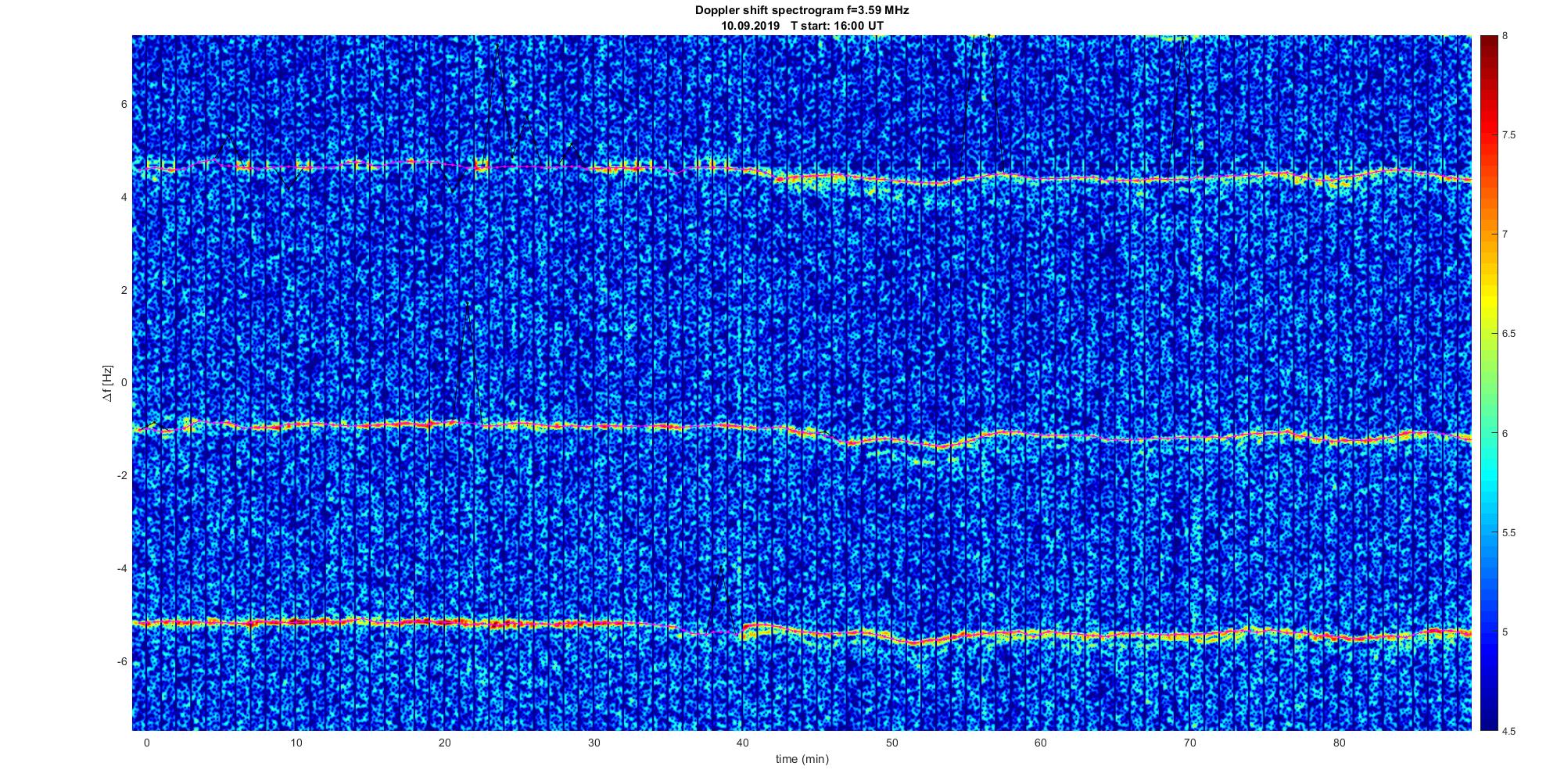The height and width of the screenshot is (784, 1564).
Task: Click the subtitle '10.09.2019 T start: 16:00 UT'
Action: [x=802, y=25]
